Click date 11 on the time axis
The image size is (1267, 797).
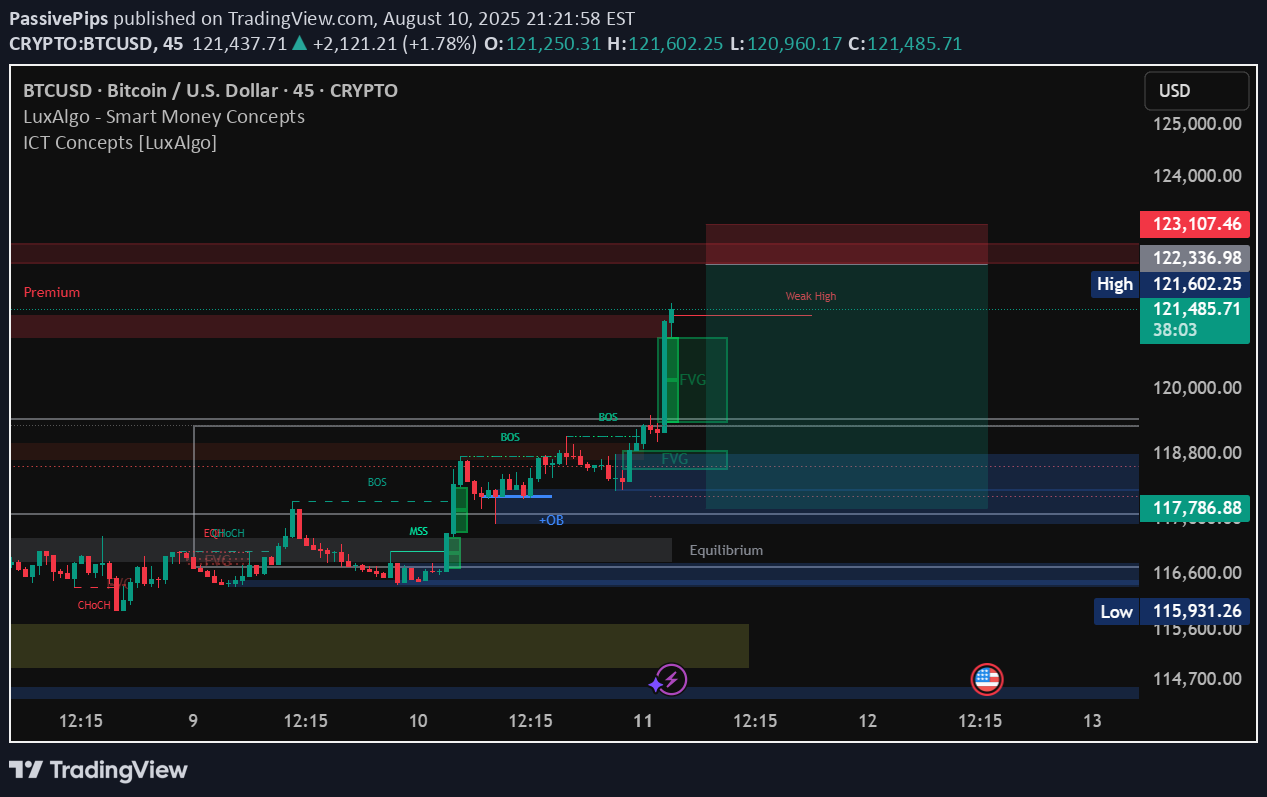tap(643, 720)
